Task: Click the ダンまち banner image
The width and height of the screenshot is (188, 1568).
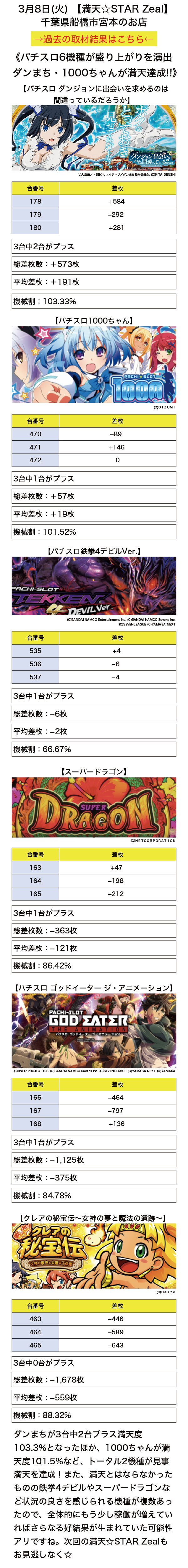Action: 94,138
